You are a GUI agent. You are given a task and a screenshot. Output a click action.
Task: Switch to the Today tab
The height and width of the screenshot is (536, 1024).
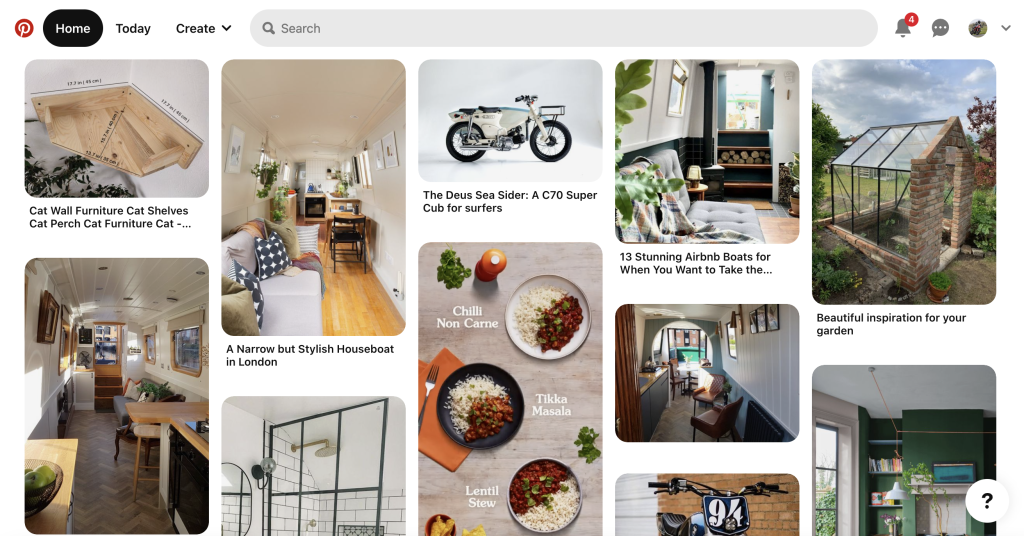tap(133, 28)
